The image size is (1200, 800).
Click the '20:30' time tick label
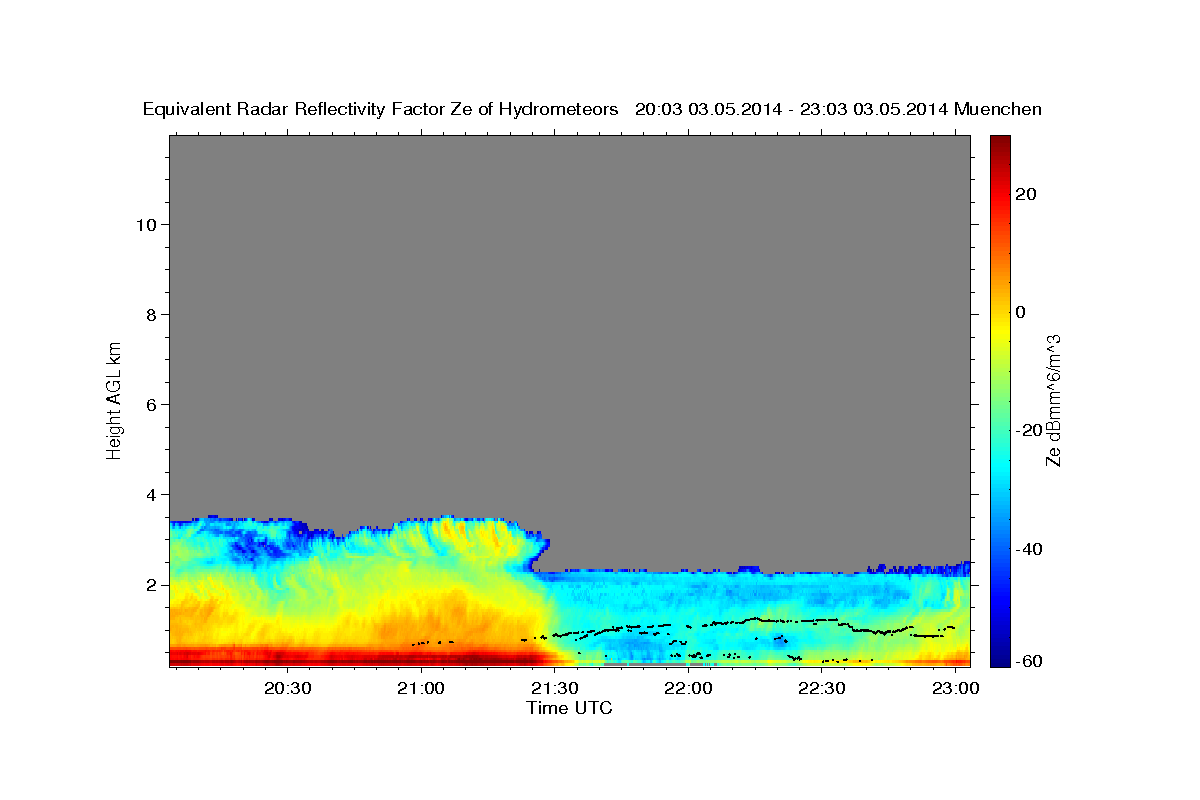coord(288,688)
